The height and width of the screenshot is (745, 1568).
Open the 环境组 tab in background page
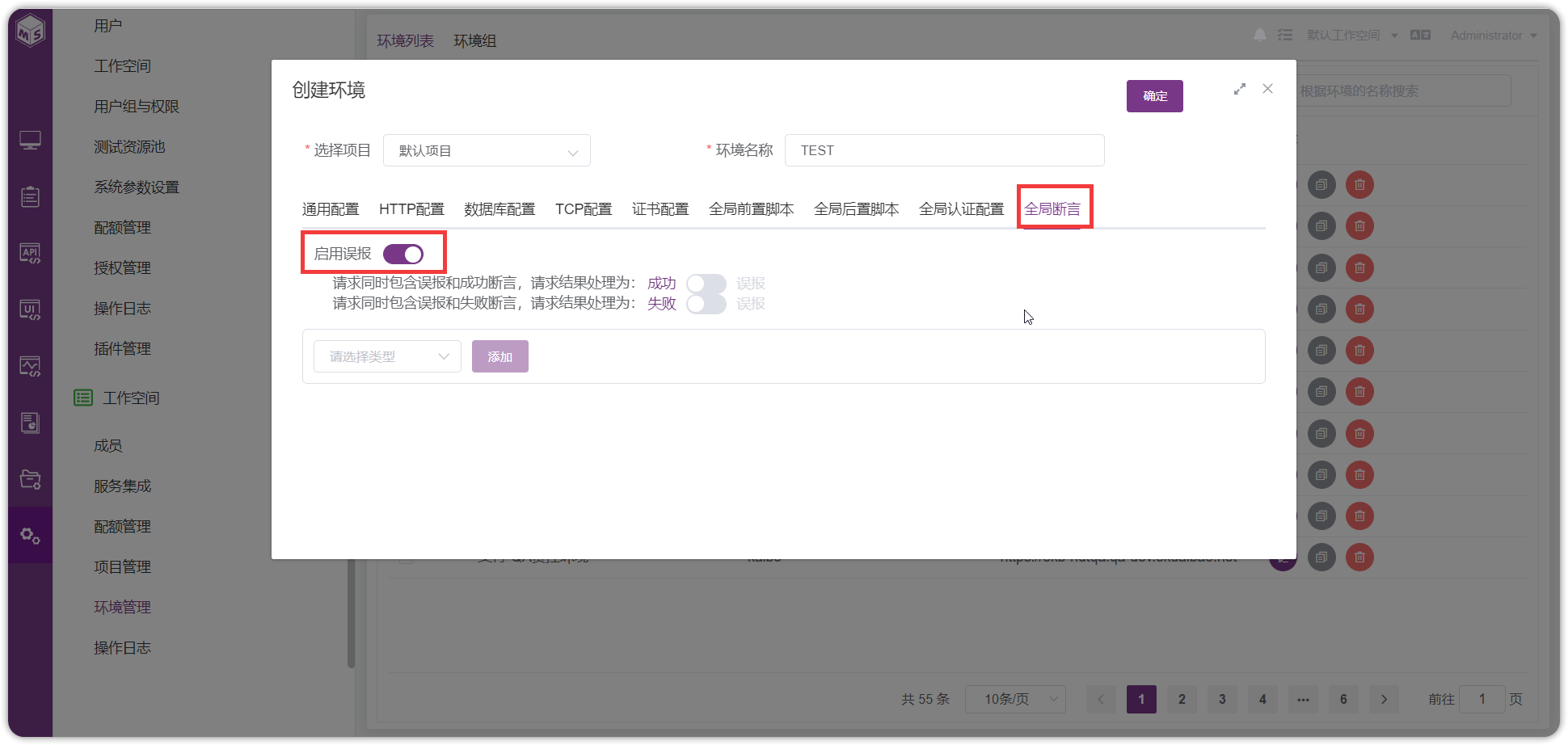475,40
